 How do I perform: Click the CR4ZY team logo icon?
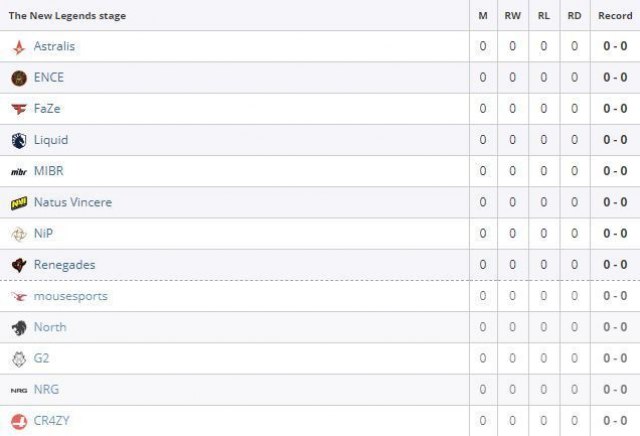(19, 421)
